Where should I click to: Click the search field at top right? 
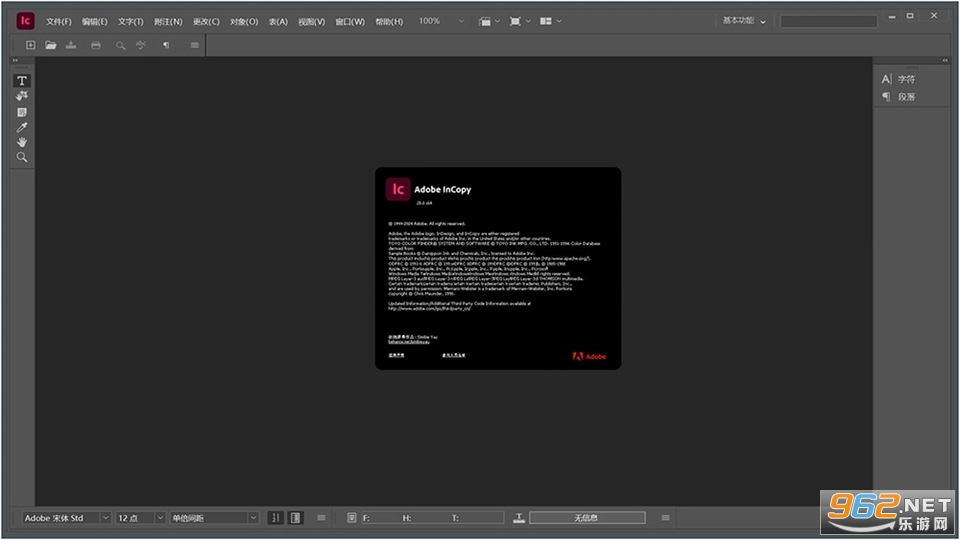(828, 21)
